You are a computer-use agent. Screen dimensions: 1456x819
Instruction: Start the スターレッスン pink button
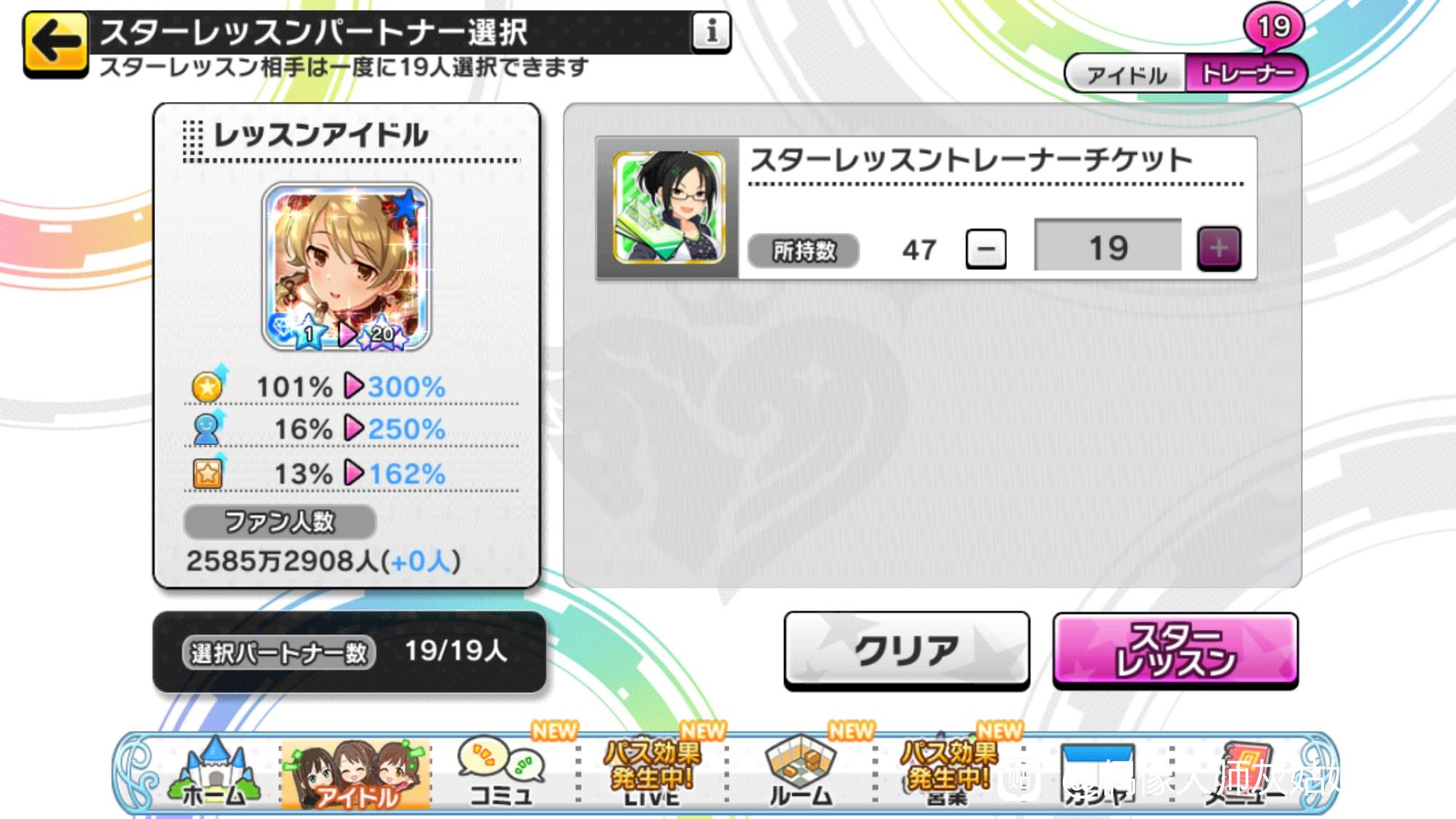(x=1175, y=649)
